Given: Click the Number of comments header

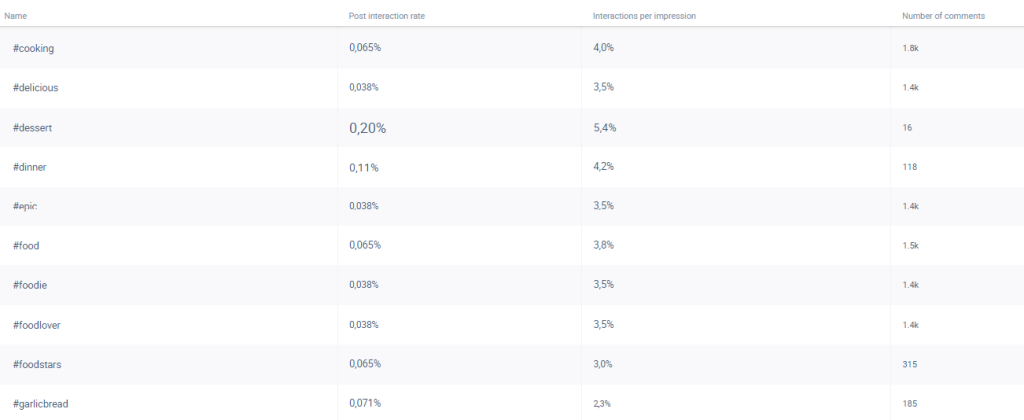Looking at the screenshot, I should click(x=943, y=16).
